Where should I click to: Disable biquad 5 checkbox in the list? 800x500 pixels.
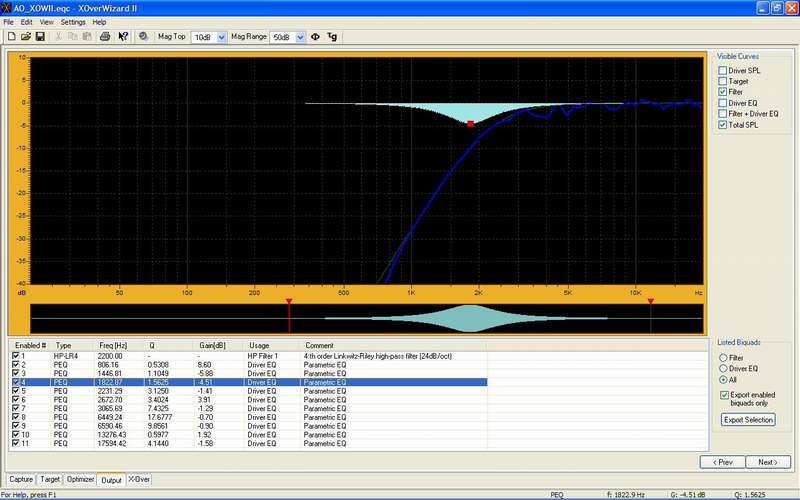15,391
